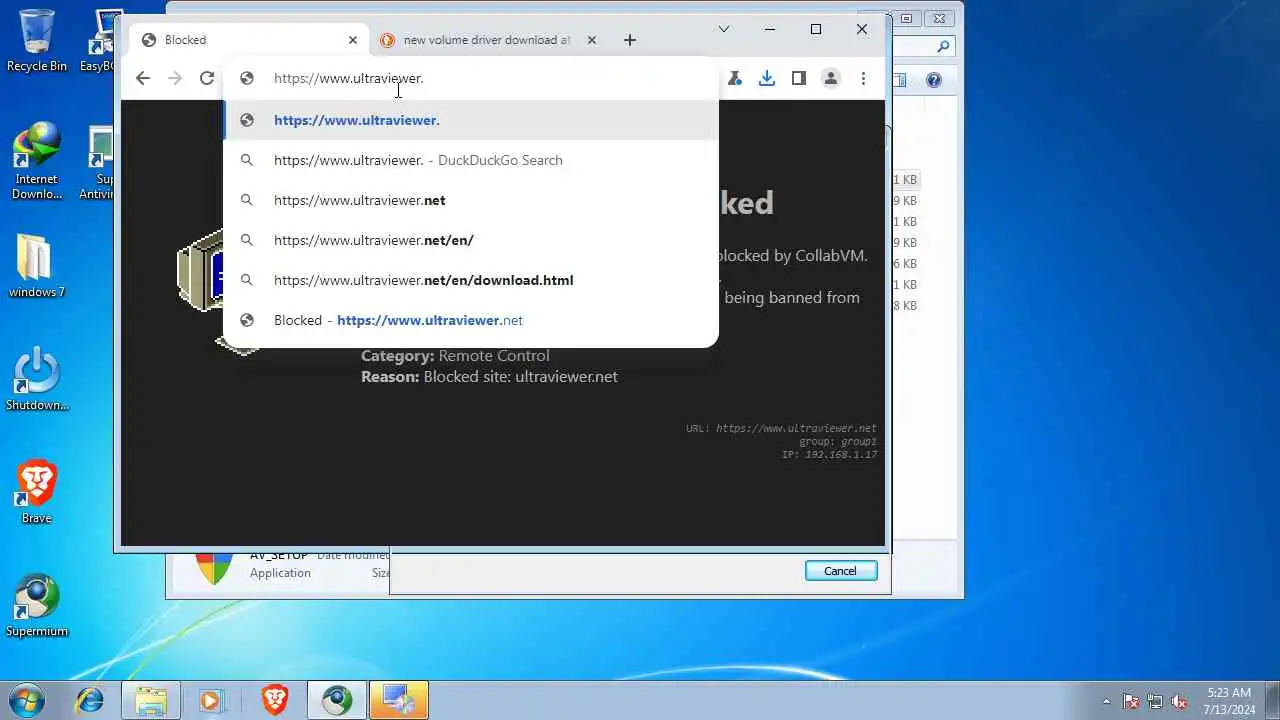
Task: Open Explorer window help icon
Action: [934, 80]
